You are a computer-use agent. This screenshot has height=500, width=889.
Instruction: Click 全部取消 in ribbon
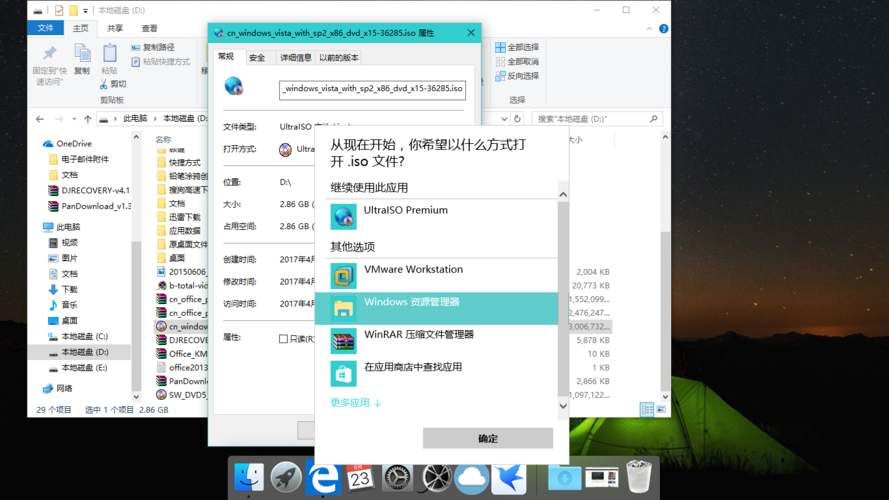pos(517,61)
